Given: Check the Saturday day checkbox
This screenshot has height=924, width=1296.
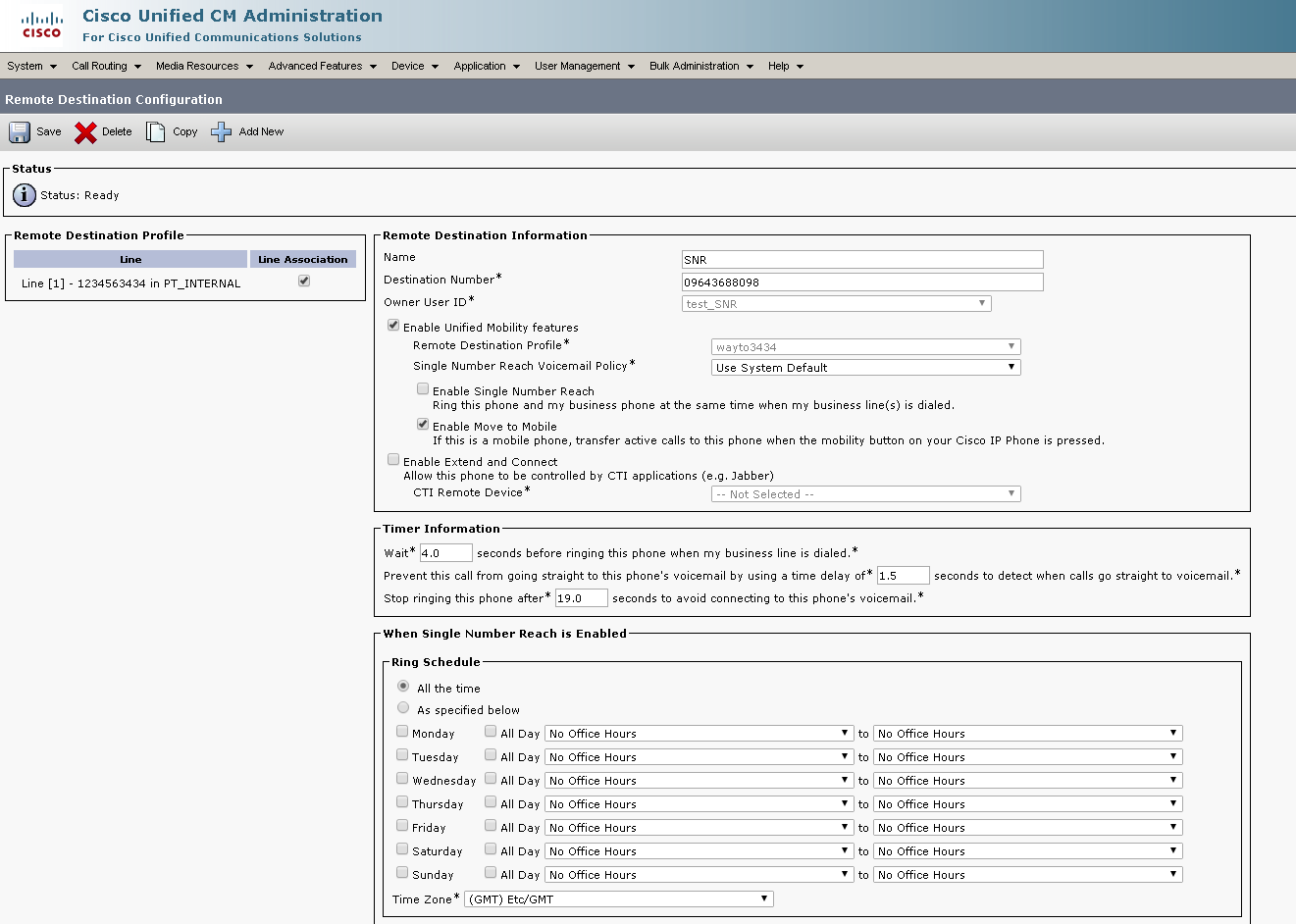Looking at the screenshot, I should click(x=402, y=848).
